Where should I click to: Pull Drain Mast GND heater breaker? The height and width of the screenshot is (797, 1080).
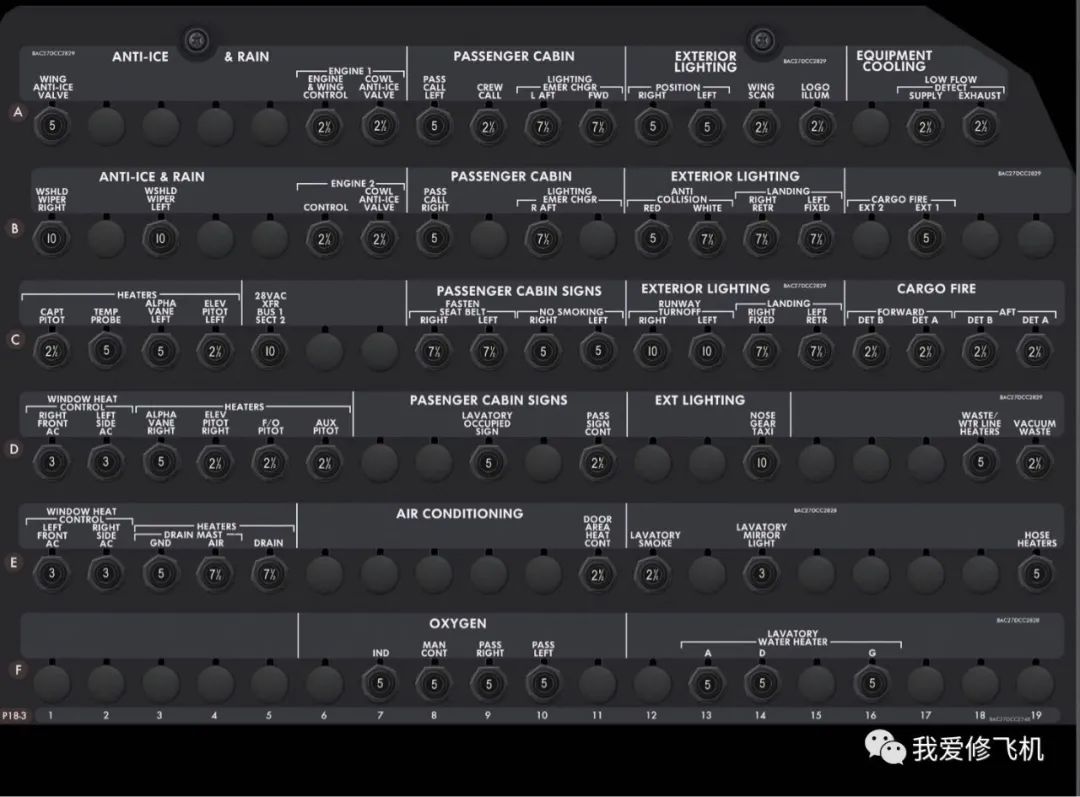(160, 574)
